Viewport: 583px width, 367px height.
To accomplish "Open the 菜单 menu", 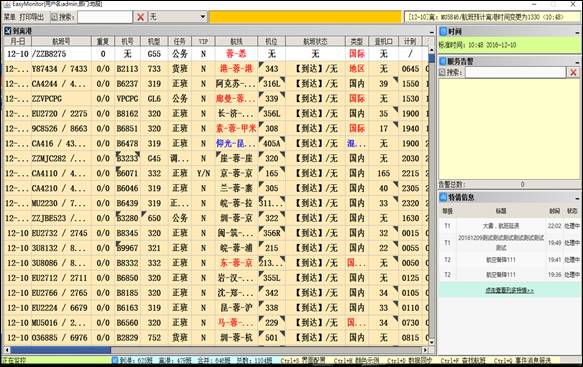I will tap(10, 17).
